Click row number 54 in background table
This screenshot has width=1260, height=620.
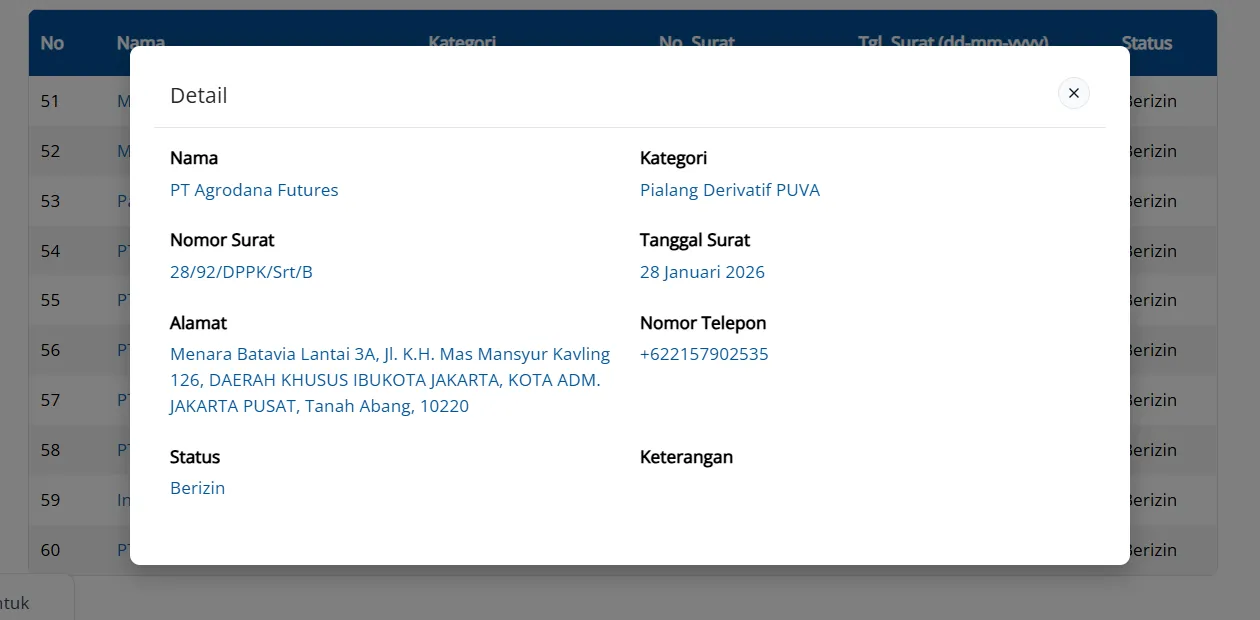click(50, 251)
